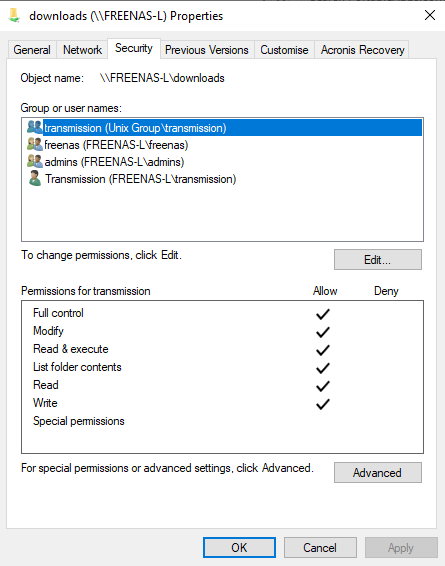Click the freenas group icon
This screenshot has height=566, width=445.
click(35, 144)
